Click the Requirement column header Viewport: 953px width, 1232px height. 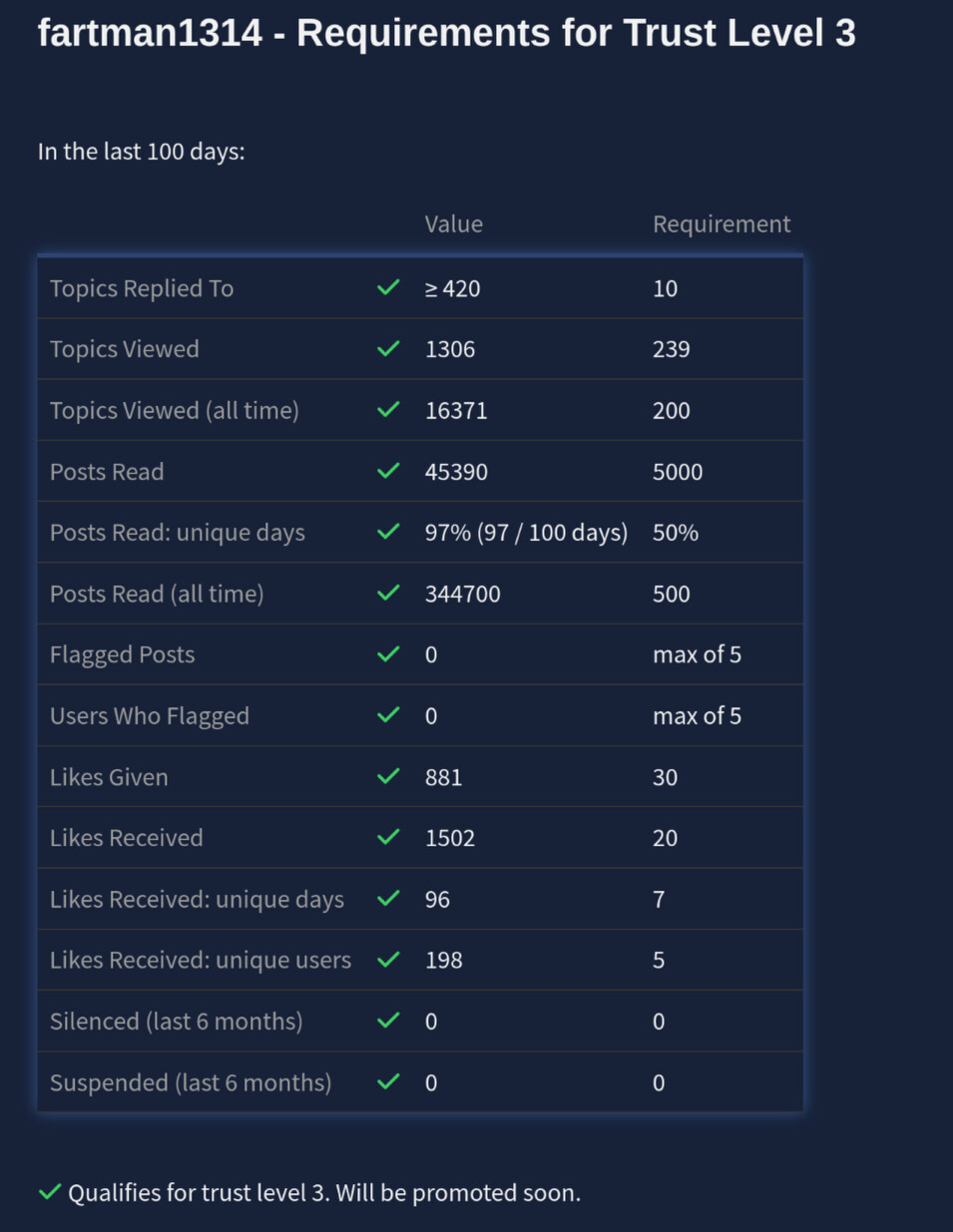[721, 224]
